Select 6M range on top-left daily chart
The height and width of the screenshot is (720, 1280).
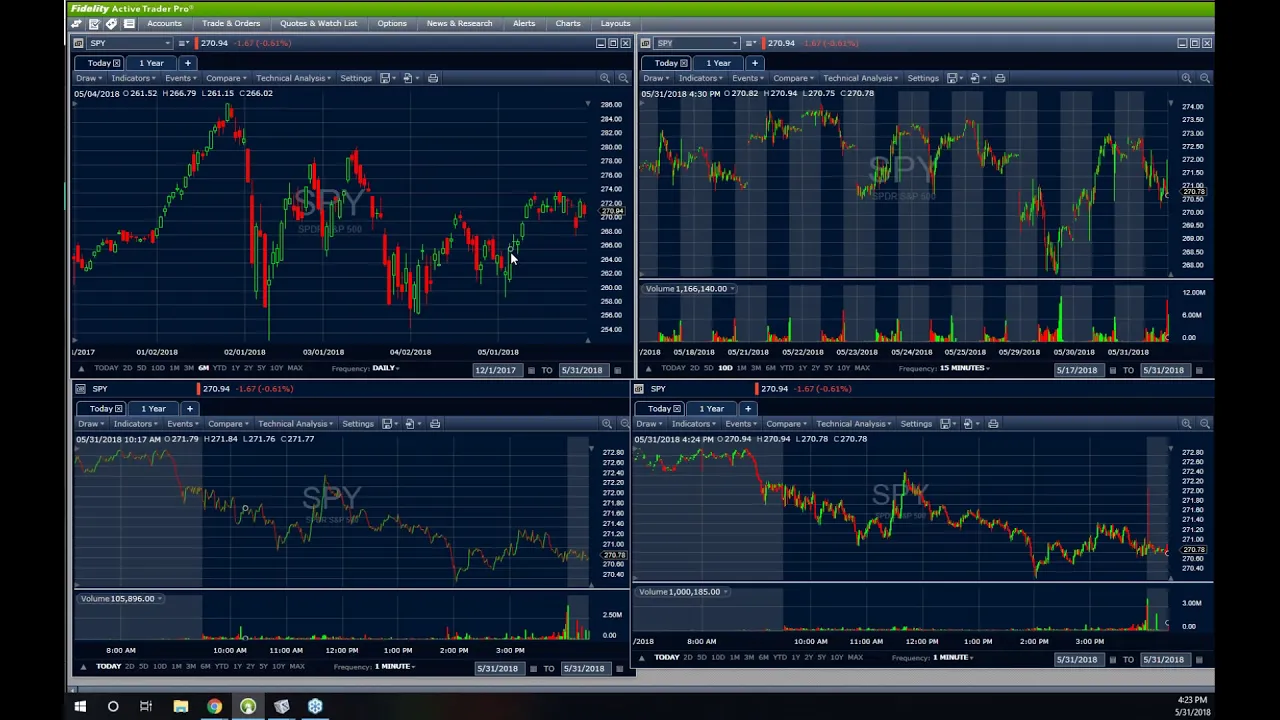pos(203,368)
